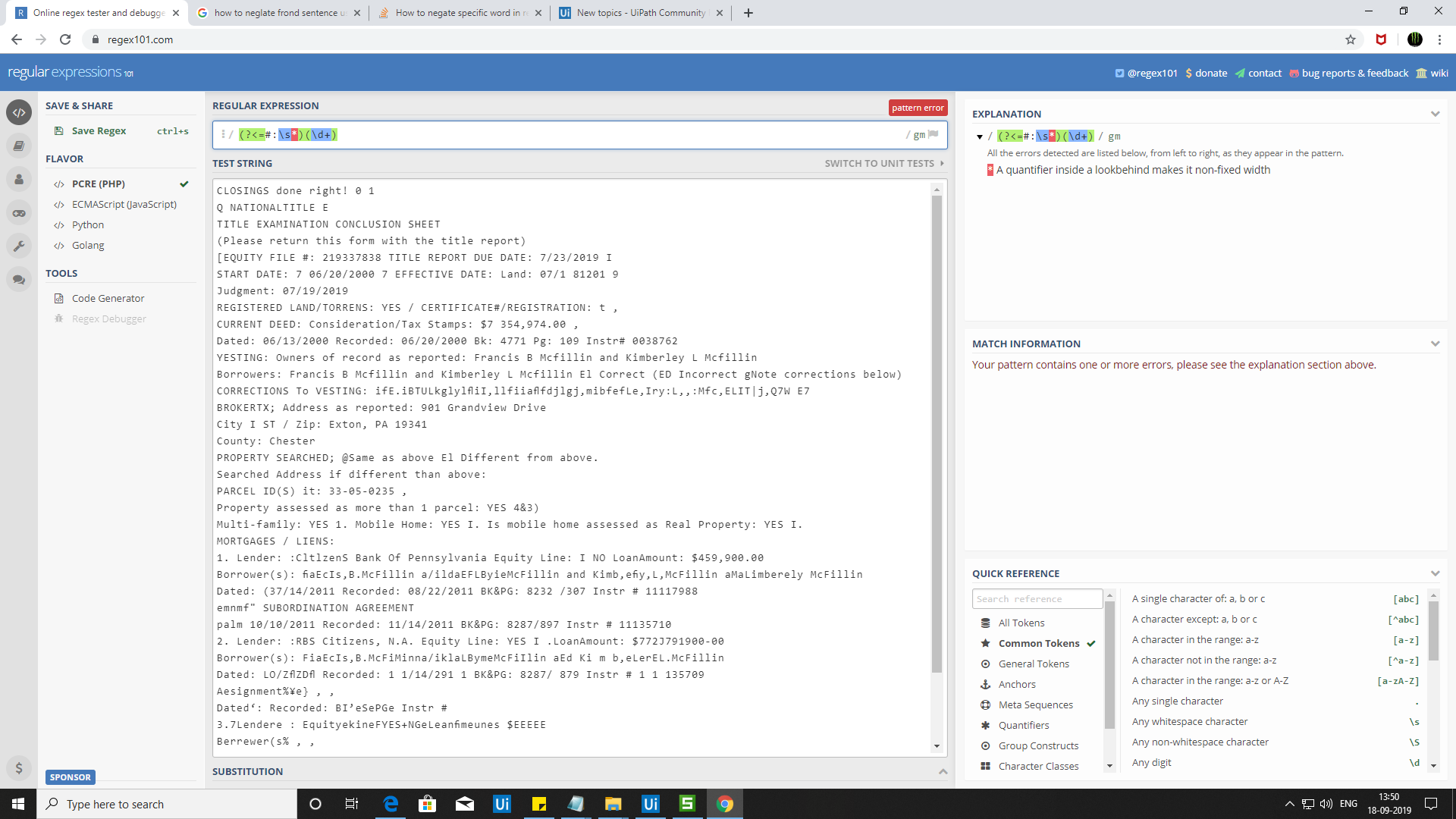
Task: Click the sponsor dollar icon
Action: click(19, 767)
